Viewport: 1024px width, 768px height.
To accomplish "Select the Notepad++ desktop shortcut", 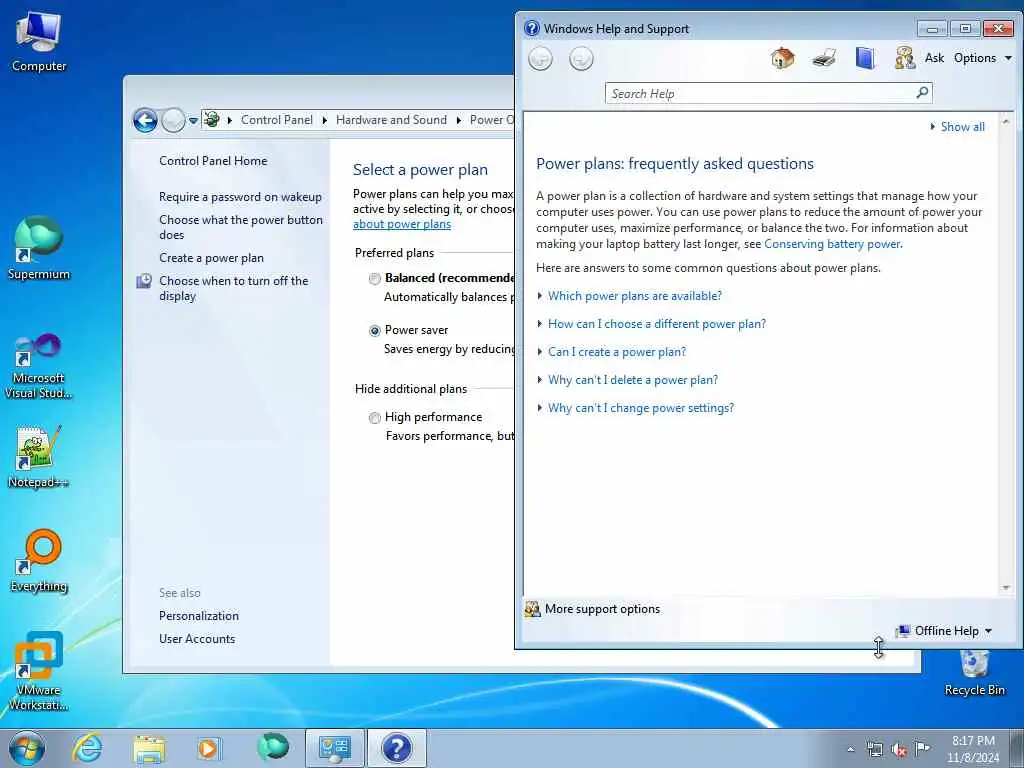I will coord(39,456).
